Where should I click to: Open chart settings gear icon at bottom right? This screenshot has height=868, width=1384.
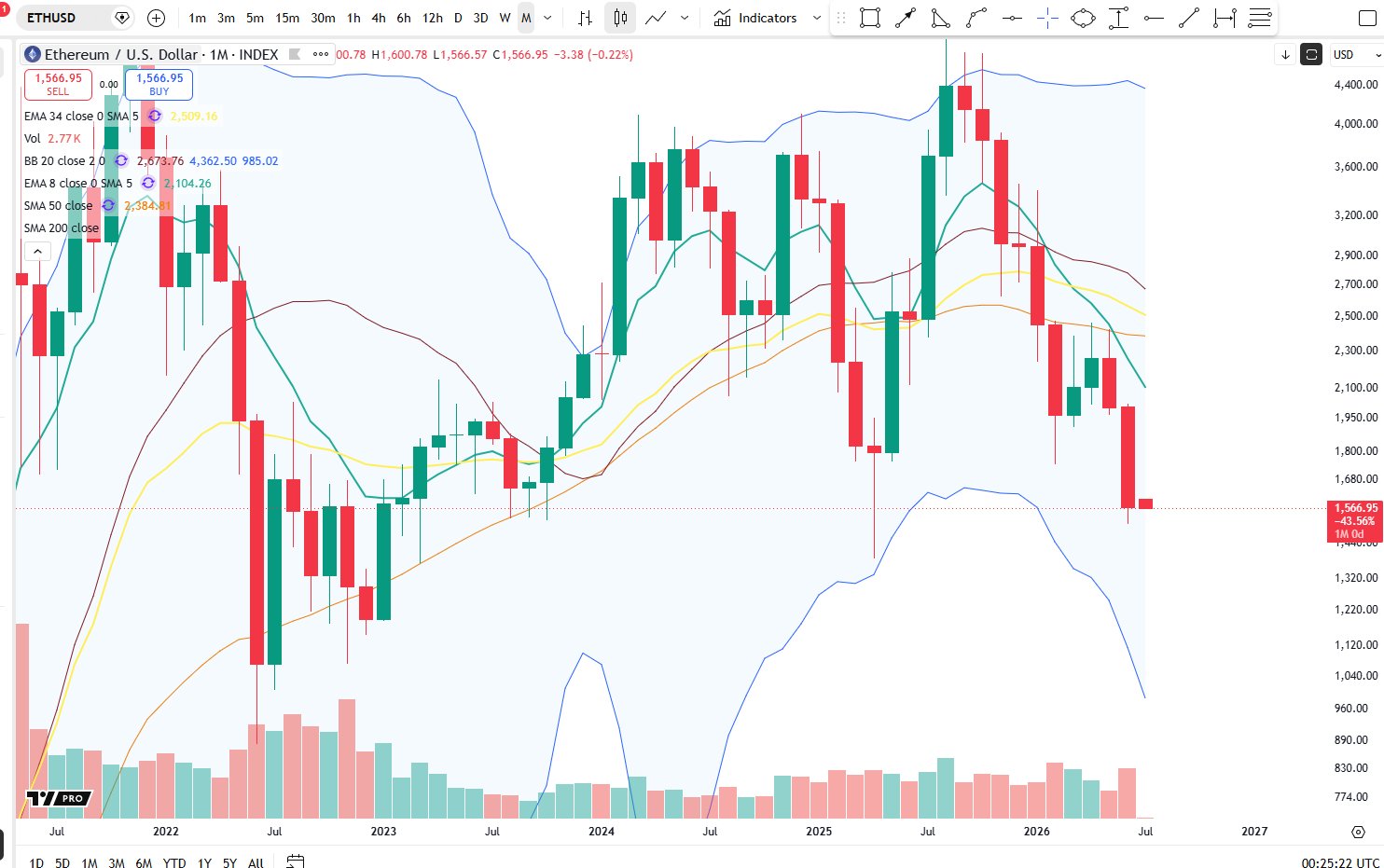[x=1358, y=832]
